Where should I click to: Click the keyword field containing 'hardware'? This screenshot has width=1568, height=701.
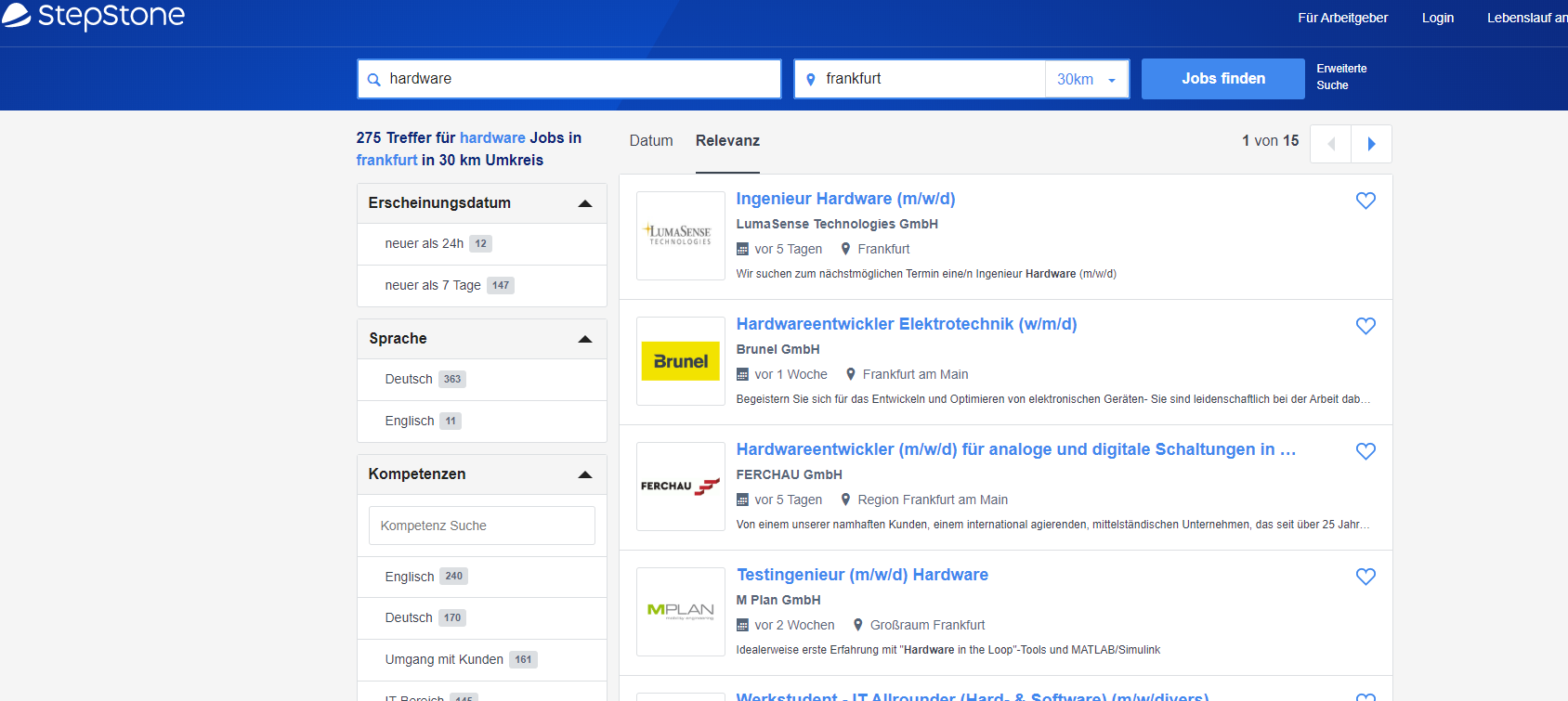[569, 79]
